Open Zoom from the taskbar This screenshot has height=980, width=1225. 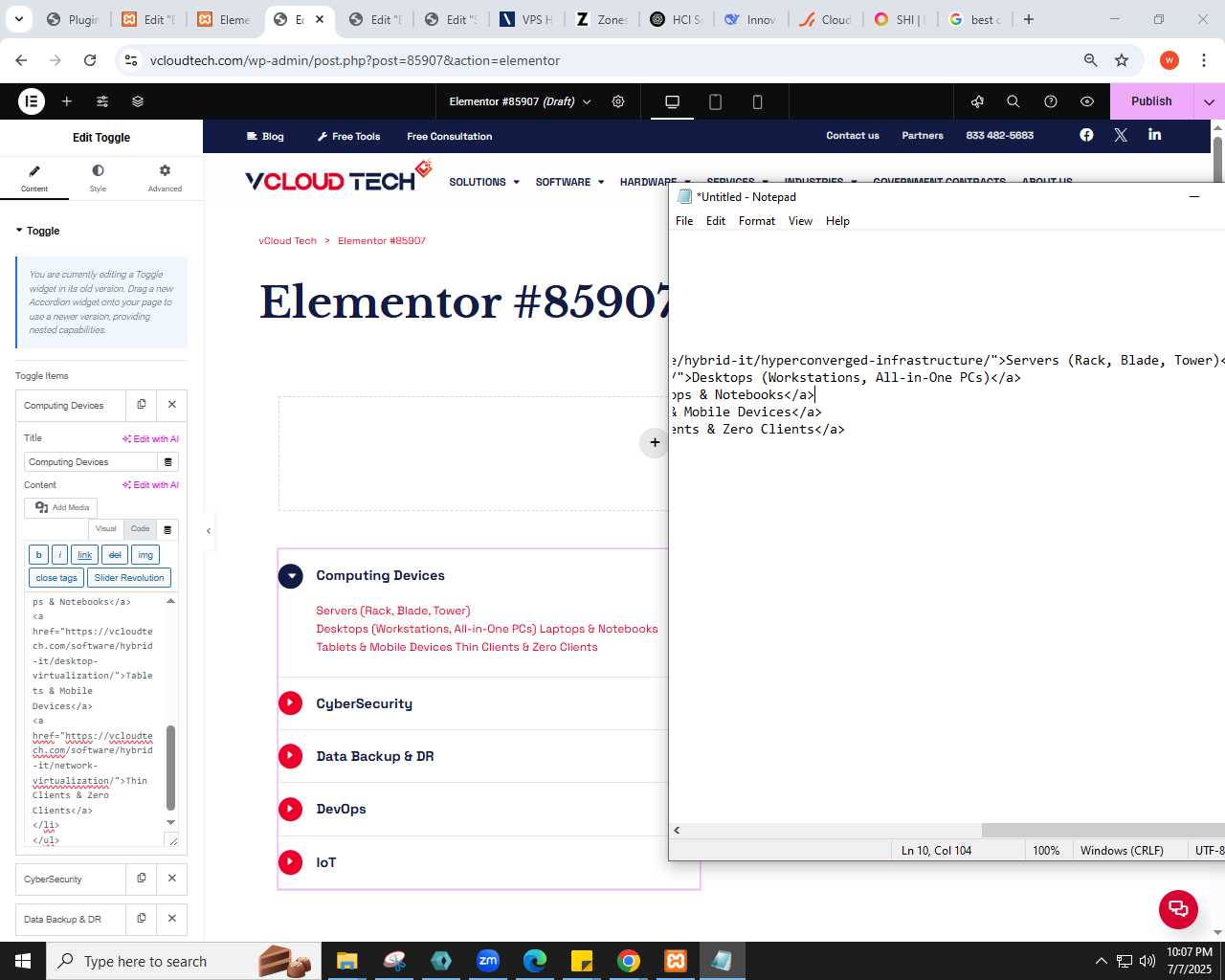coord(488,961)
